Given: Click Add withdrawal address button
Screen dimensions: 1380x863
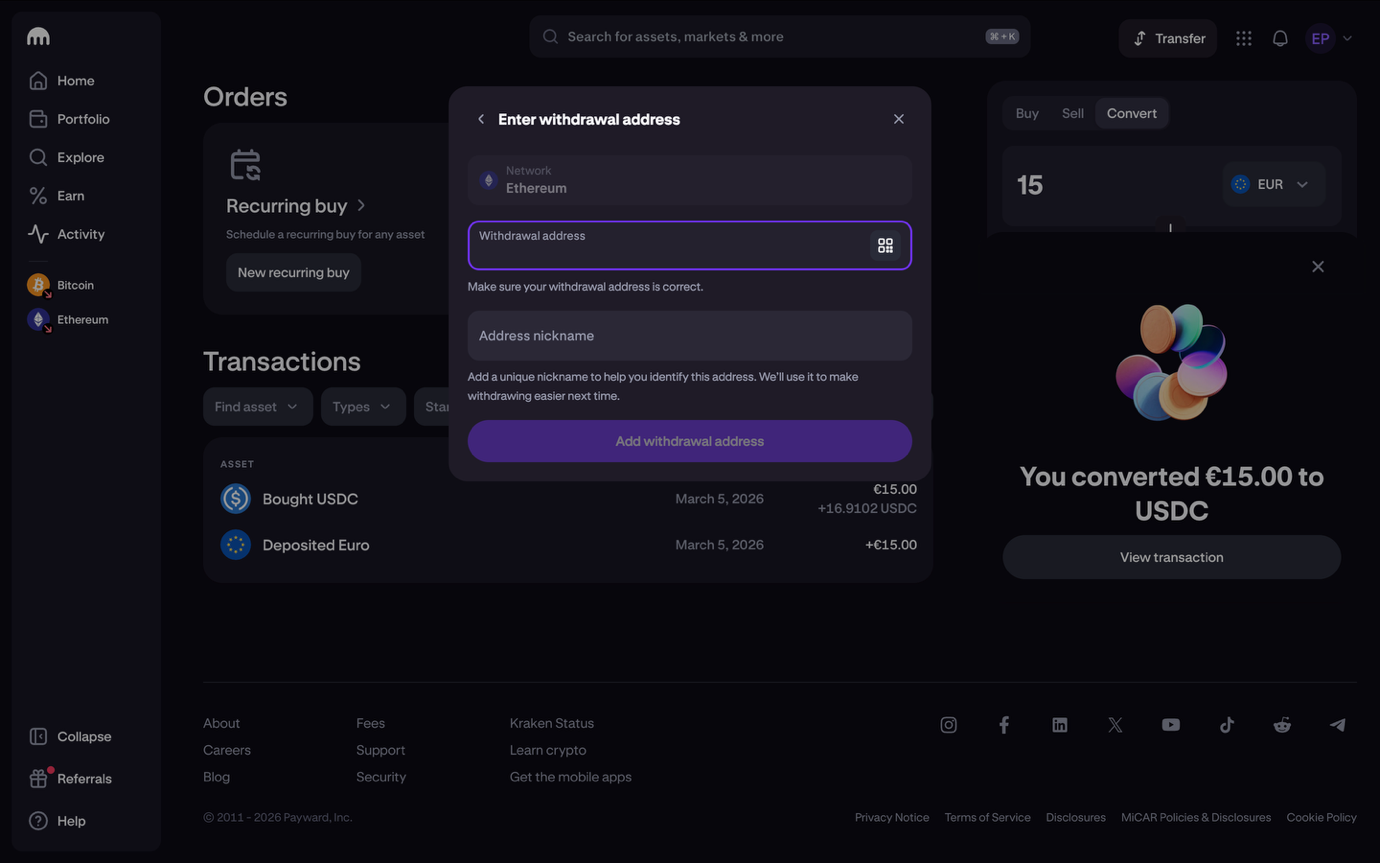Looking at the screenshot, I should tap(689, 441).
